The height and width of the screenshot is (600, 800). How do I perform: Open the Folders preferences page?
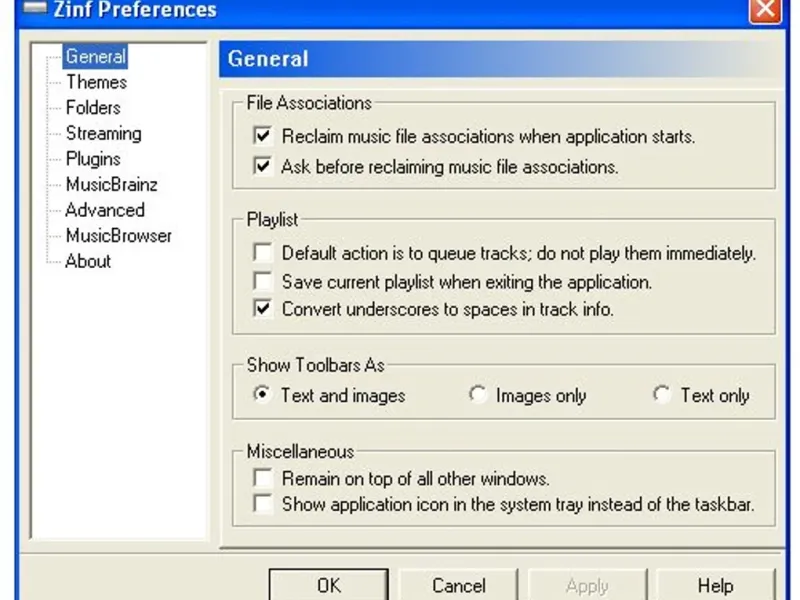[x=93, y=108]
